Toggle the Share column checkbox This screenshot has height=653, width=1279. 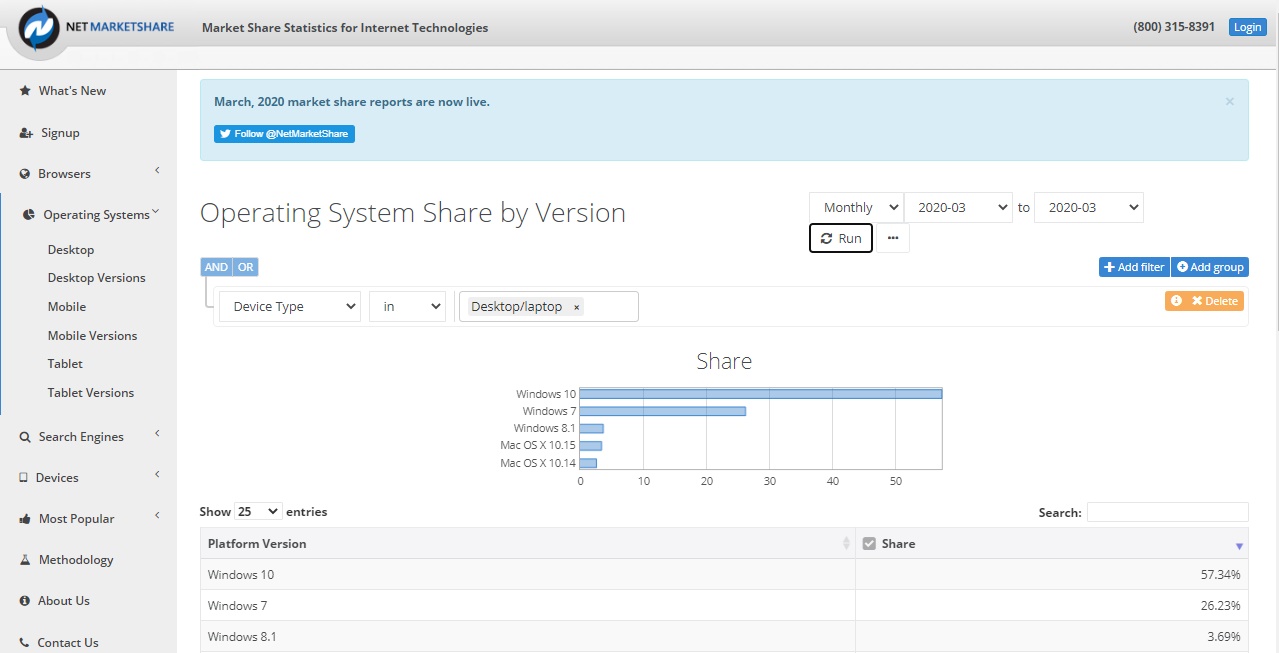[869, 544]
